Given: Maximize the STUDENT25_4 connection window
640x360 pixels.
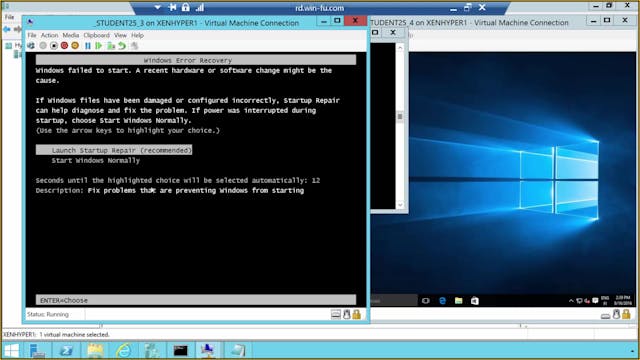Looking at the screenshot, I should [x=607, y=20].
